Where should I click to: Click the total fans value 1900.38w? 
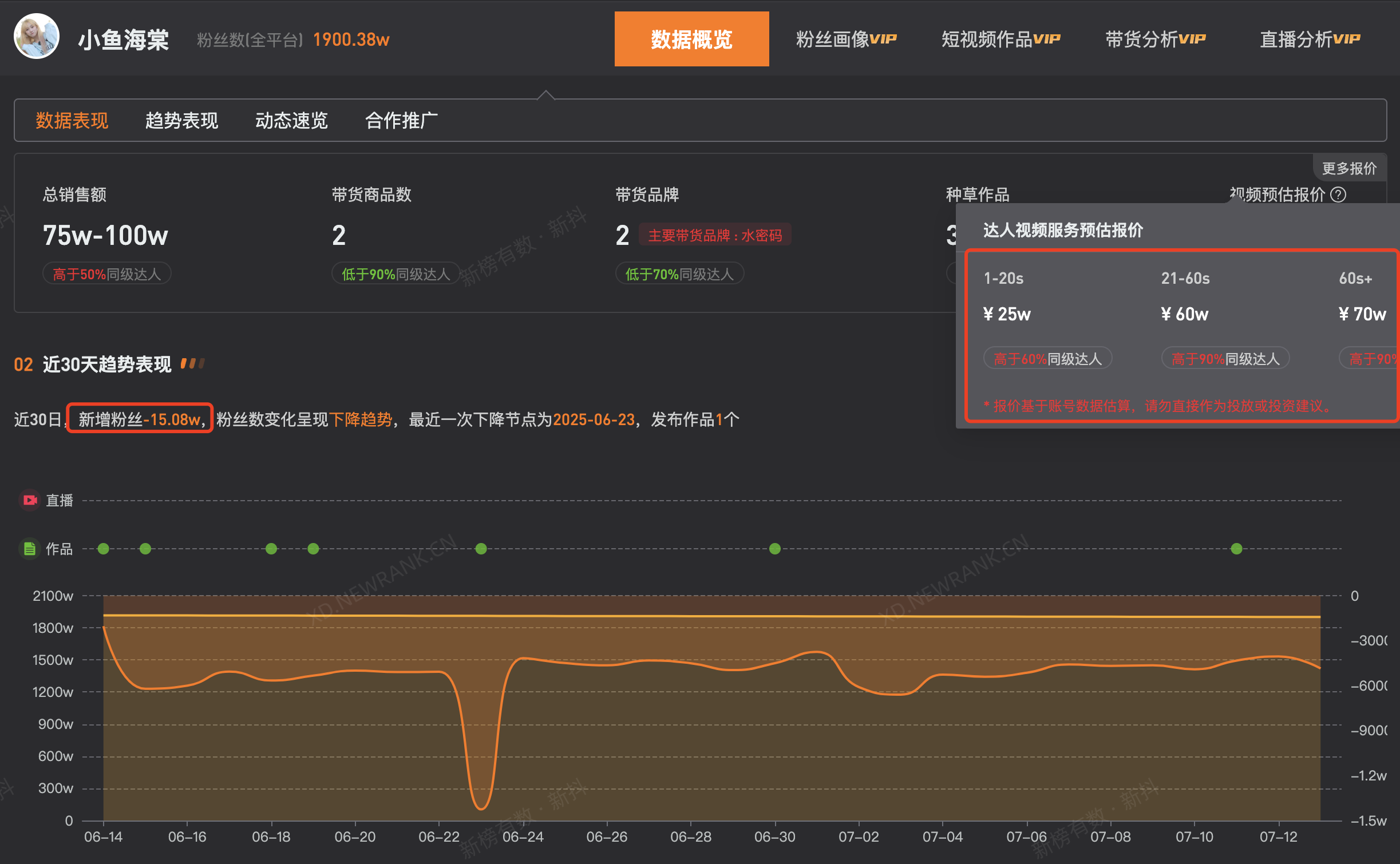coord(351,39)
